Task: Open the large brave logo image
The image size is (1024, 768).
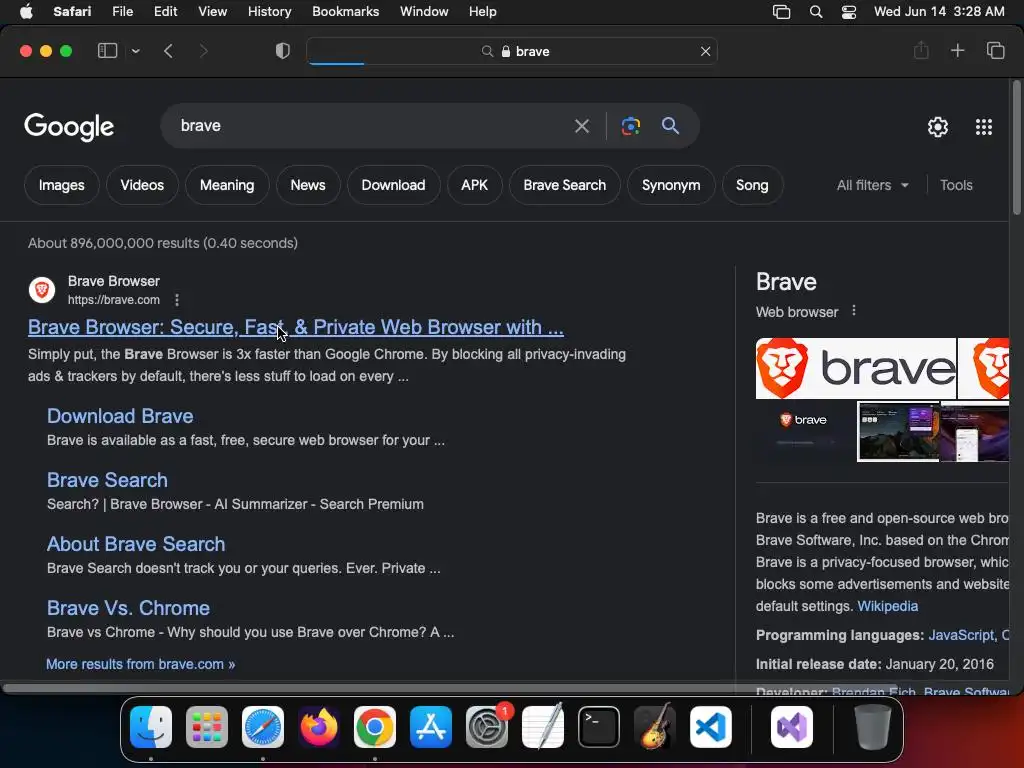Action: click(856, 368)
